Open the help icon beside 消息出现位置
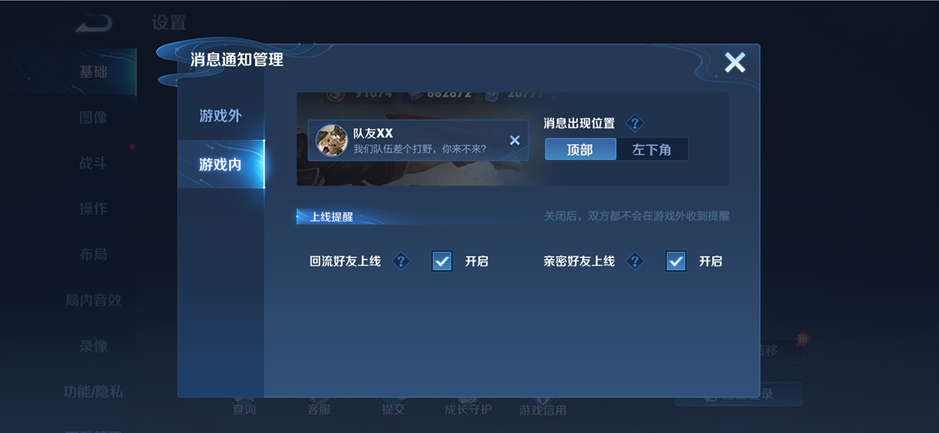 tap(635, 123)
